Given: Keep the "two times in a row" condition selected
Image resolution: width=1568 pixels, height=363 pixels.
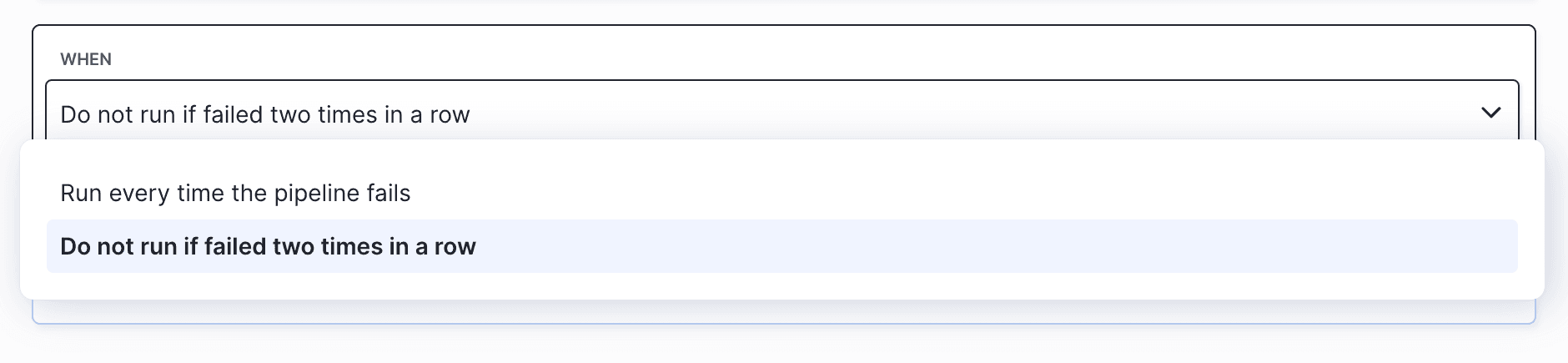Looking at the screenshot, I should 268,247.
